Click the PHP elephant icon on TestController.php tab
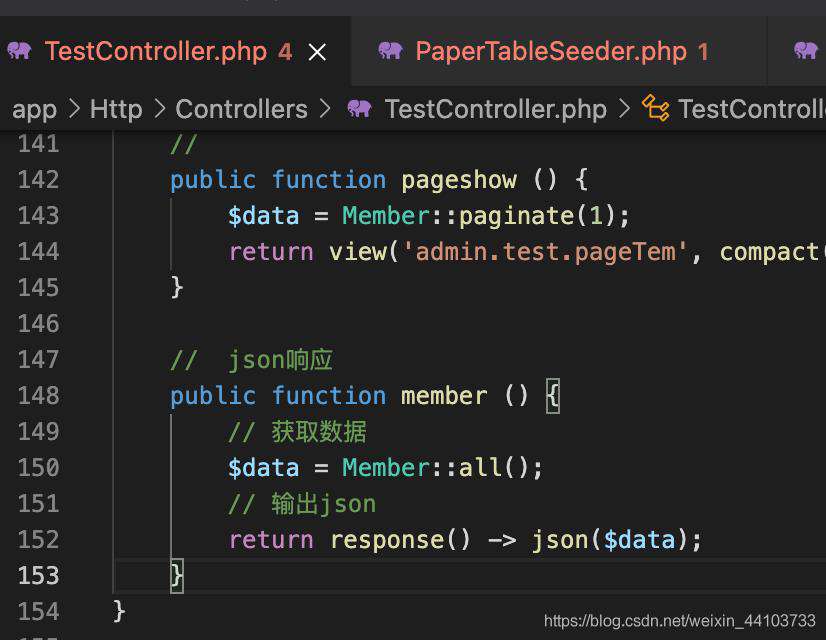Image resolution: width=826 pixels, height=640 pixels. [x=19, y=51]
